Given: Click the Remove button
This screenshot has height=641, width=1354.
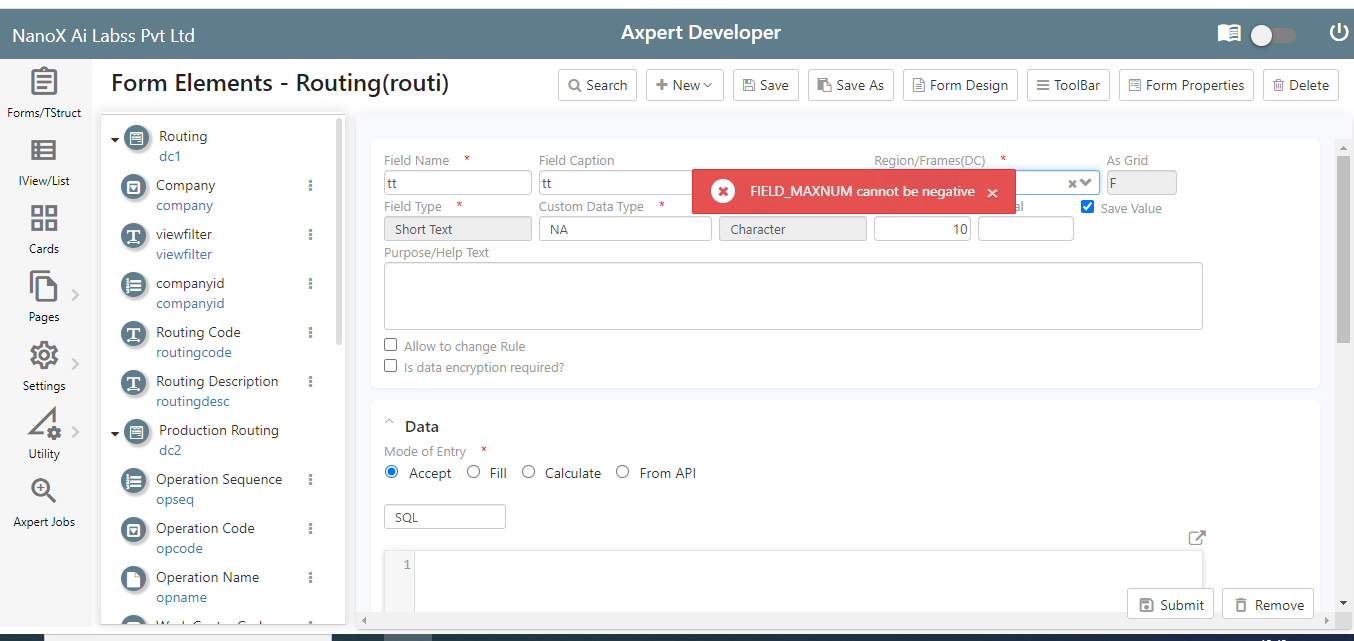Looking at the screenshot, I should tap(1268, 604).
